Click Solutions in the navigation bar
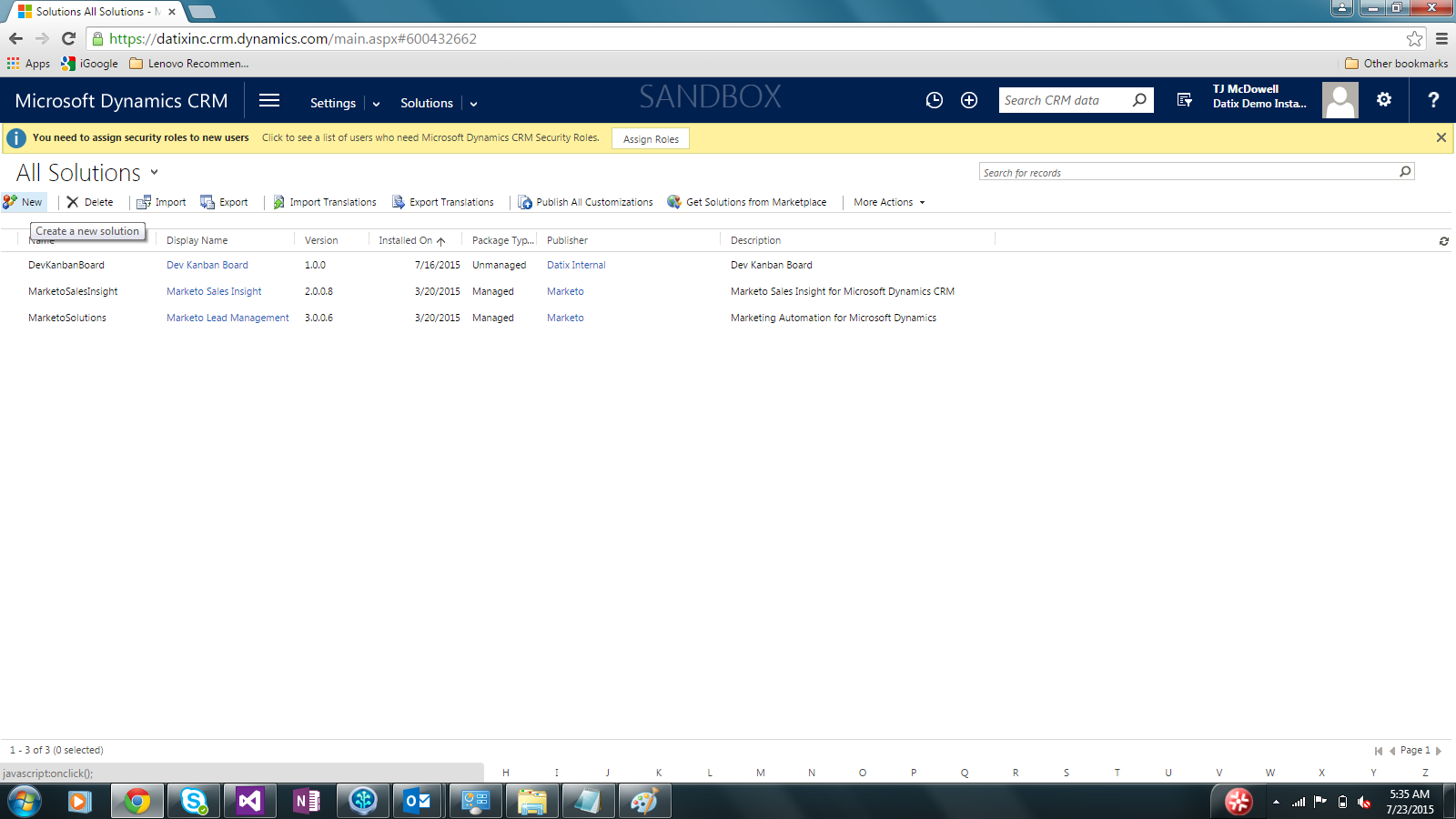The width and height of the screenshot is (1456, 819). tap(427, 103)
